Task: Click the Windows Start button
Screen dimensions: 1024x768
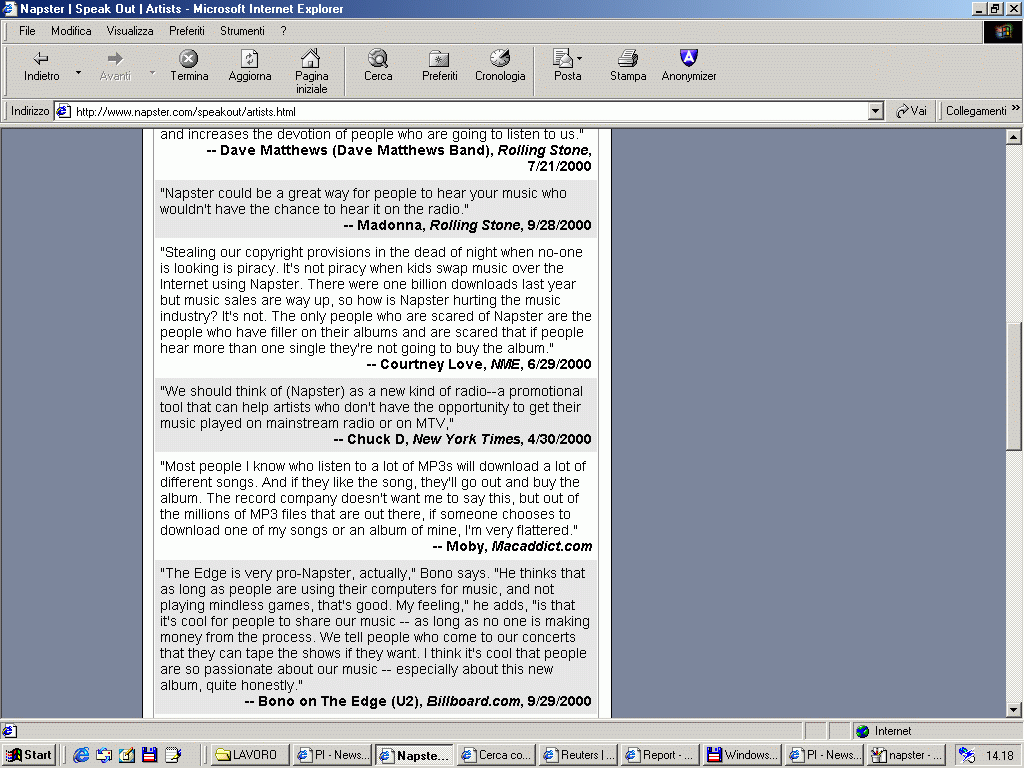Action: pyautogui.click(x=29, y=755)
